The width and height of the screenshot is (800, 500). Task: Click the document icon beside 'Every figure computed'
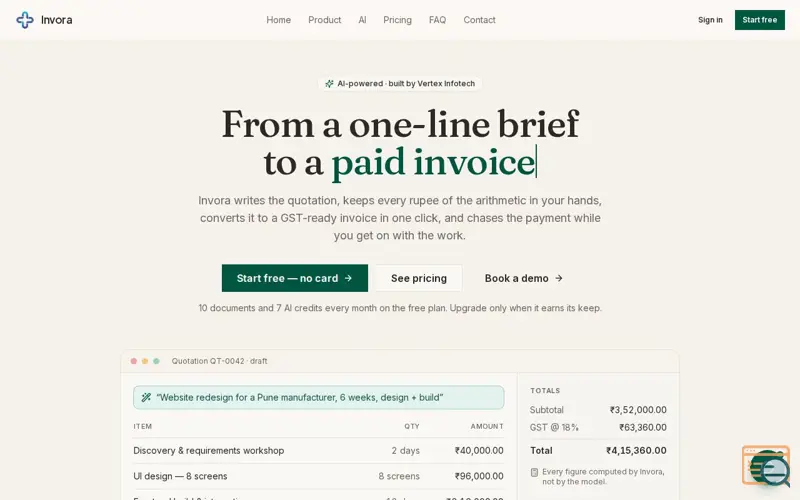(x=534, y=472)
